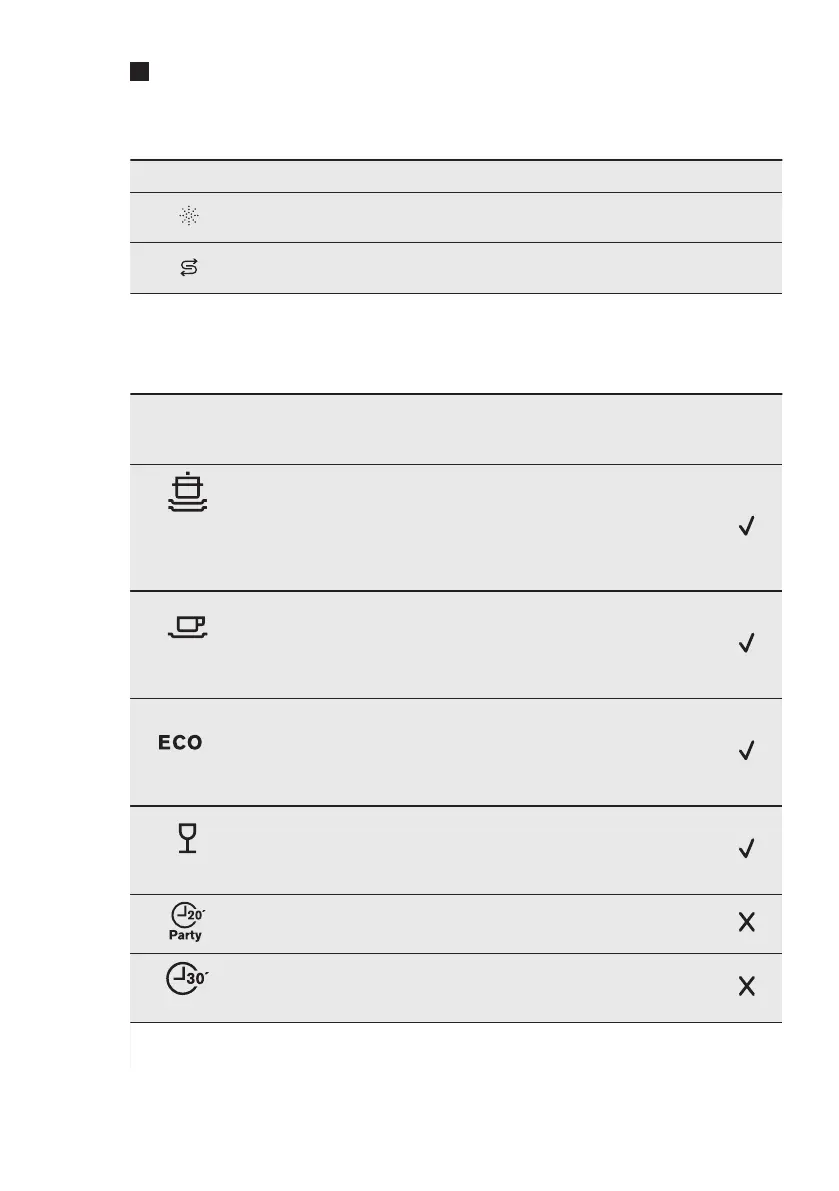Click the 20-minute clock icon
This screenshot has width=839, height=1191.
(x=187, y=914)
